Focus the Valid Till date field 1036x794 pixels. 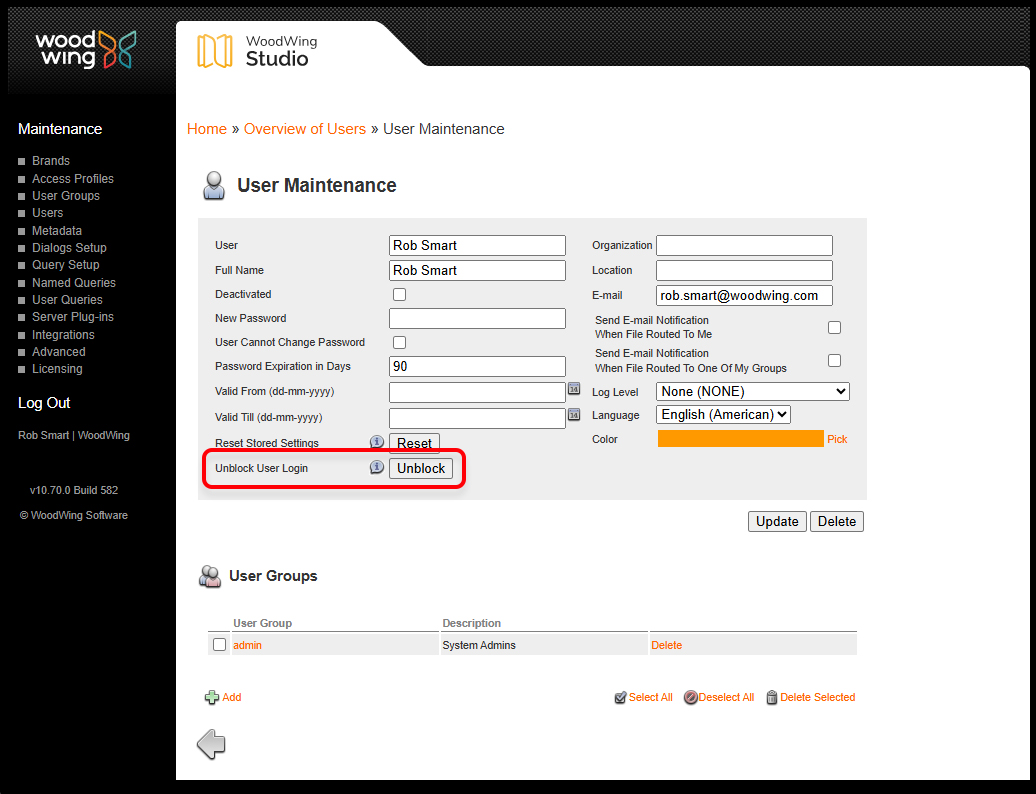(477, 418)
